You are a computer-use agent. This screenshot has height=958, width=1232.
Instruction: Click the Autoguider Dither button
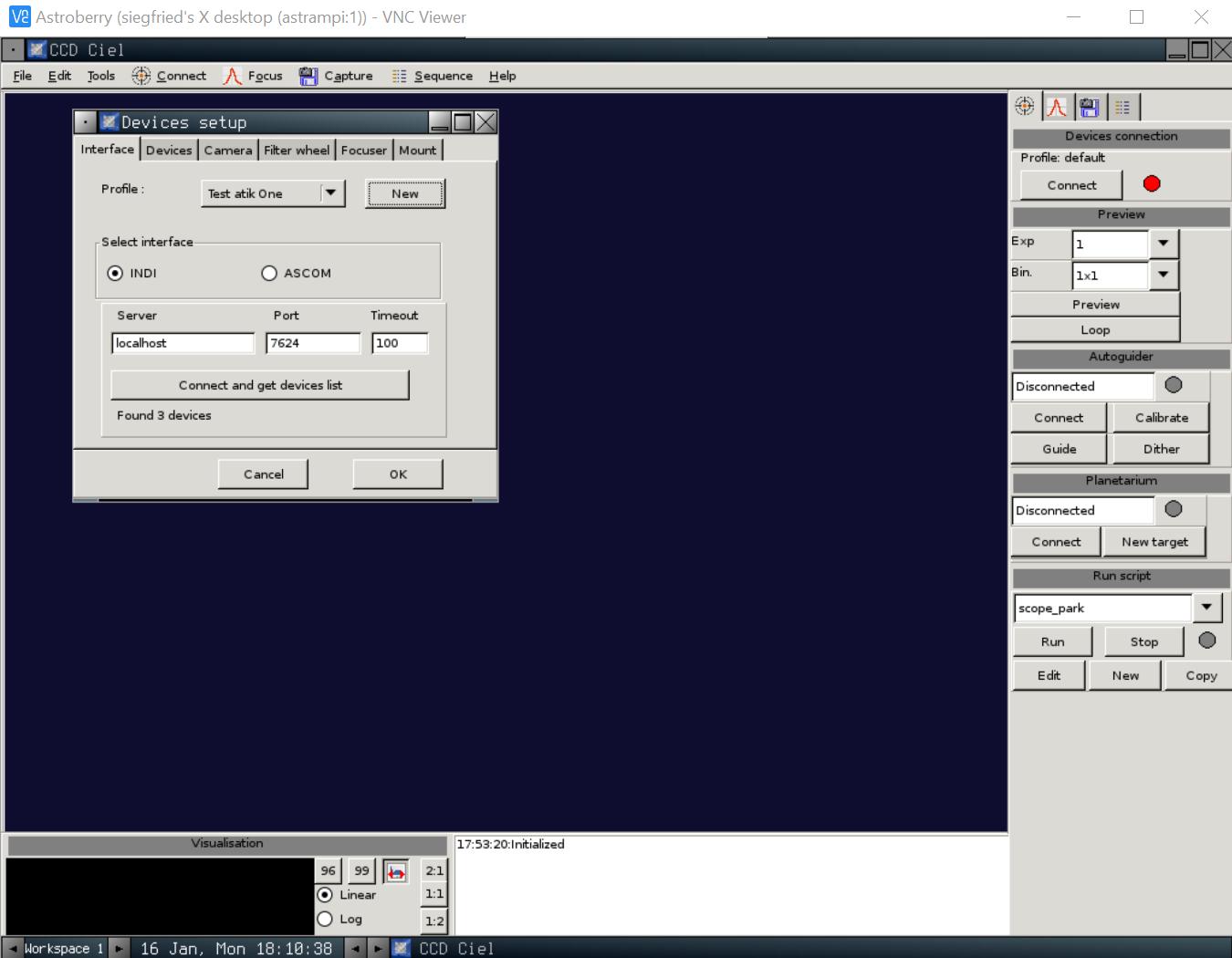[1161, 449]
